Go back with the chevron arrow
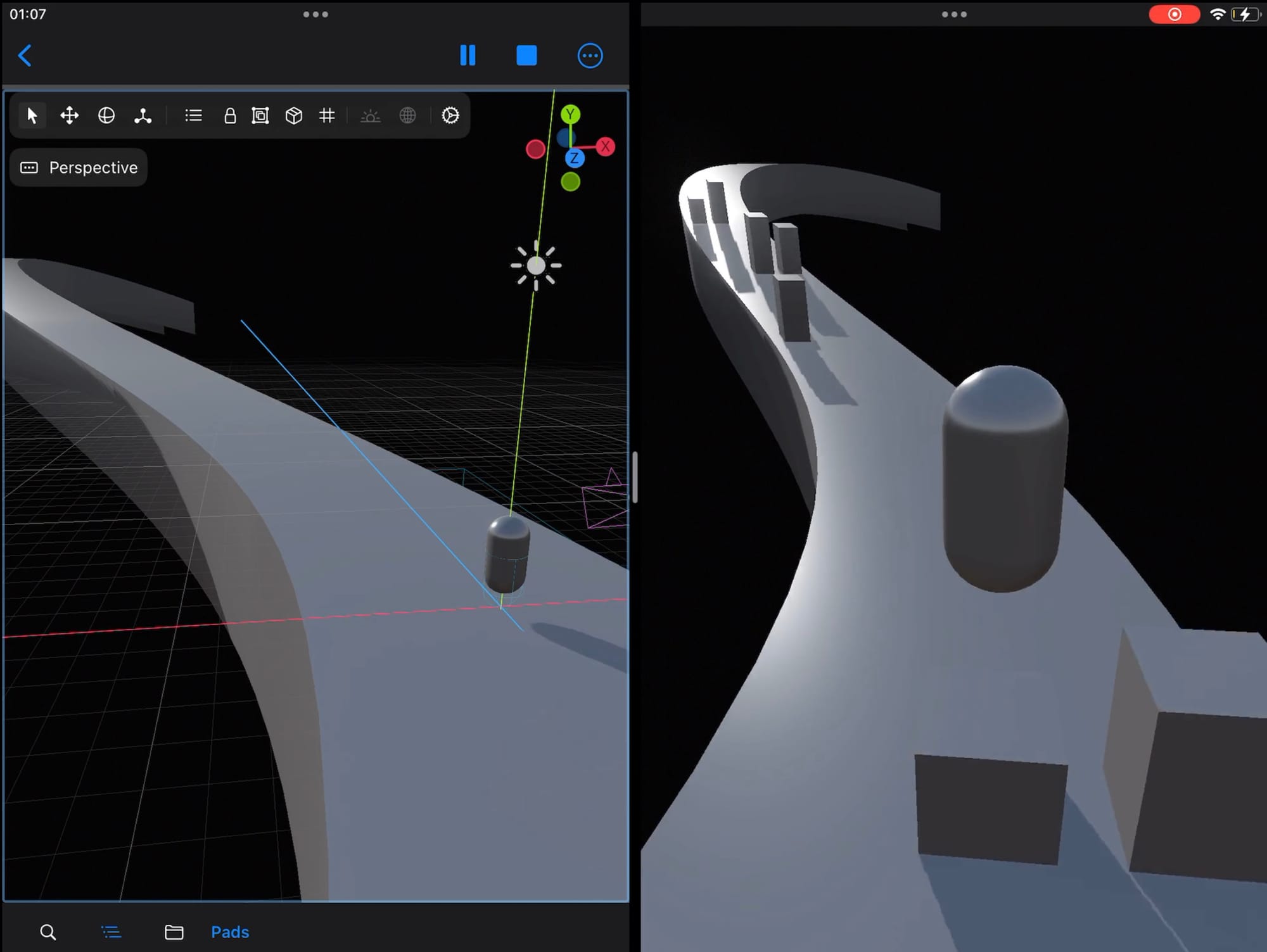Viewport: 1267px width, 952px height. 25,55
